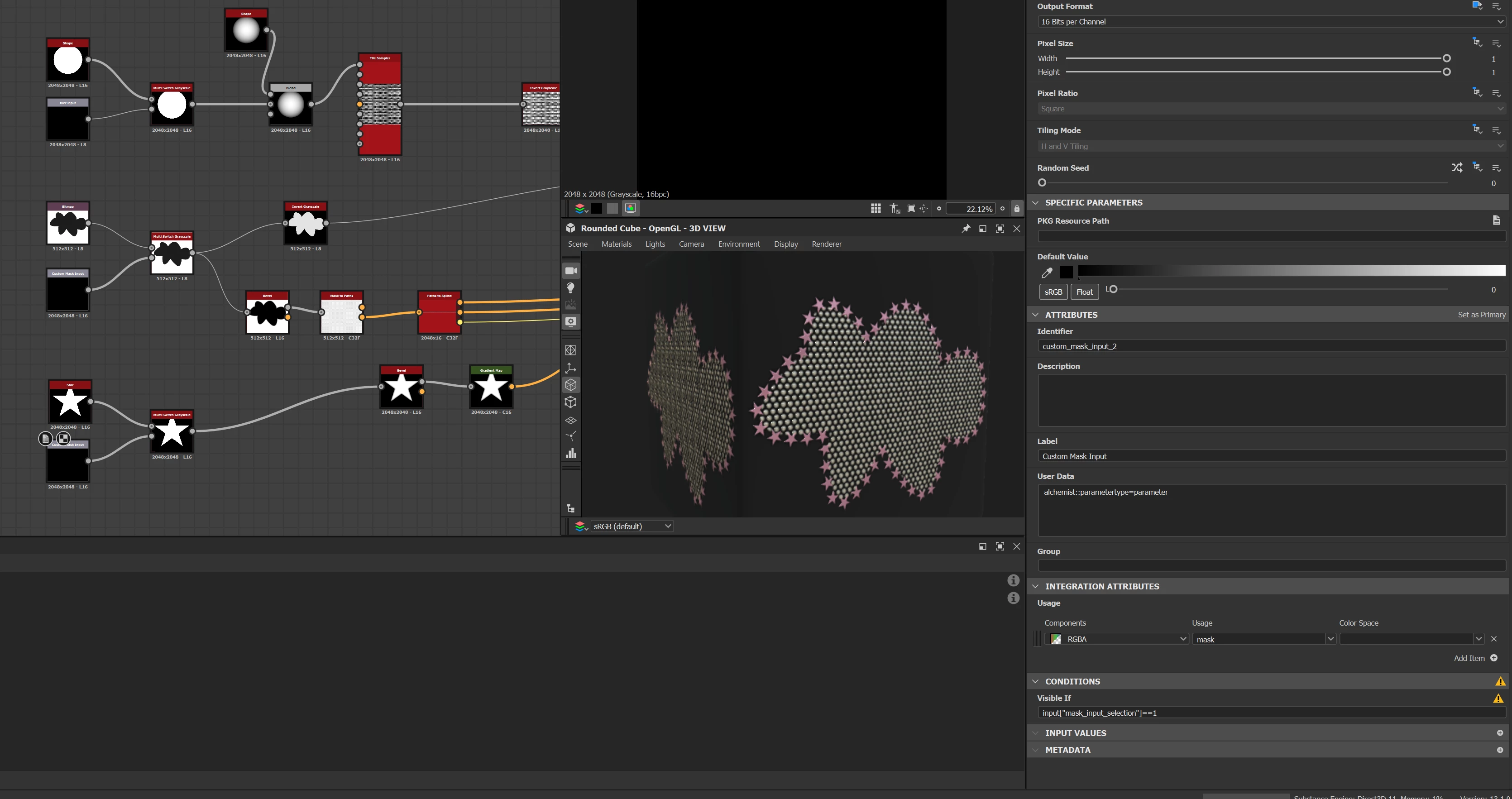The height and width of the screenshot is (799, 1512).
Task: Switch default value to sRGB mode
Action: 1053,292
